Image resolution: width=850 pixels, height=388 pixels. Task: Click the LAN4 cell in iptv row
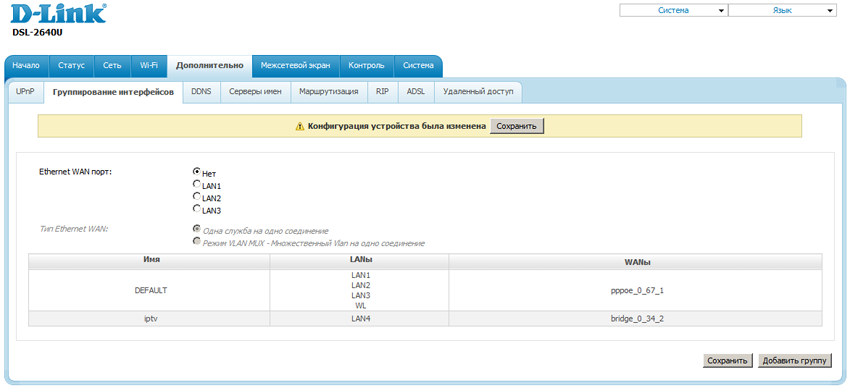point(360,319)
